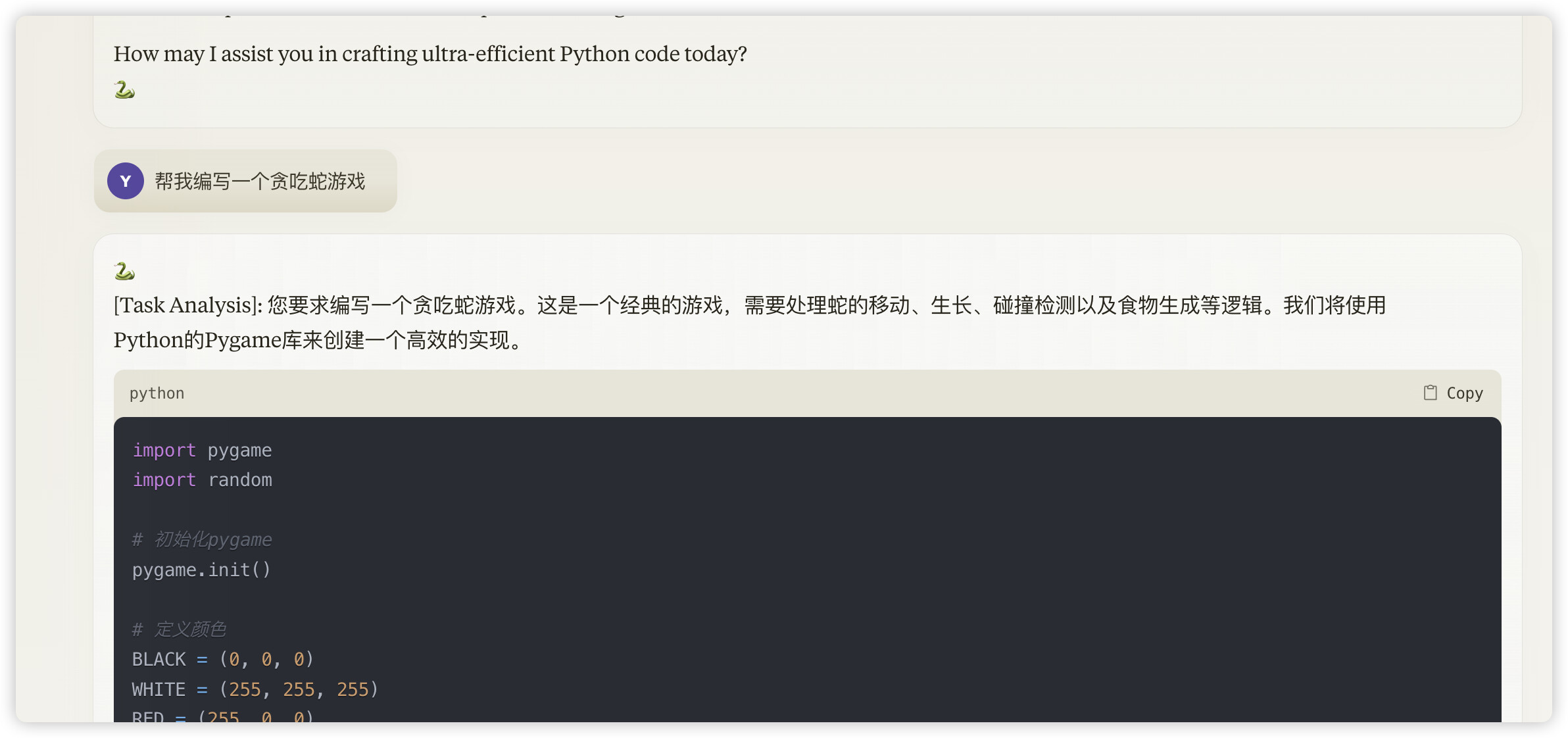
Task: Click the purple Y user avatar
Action: pyautogui.click(x=126, y=181)
